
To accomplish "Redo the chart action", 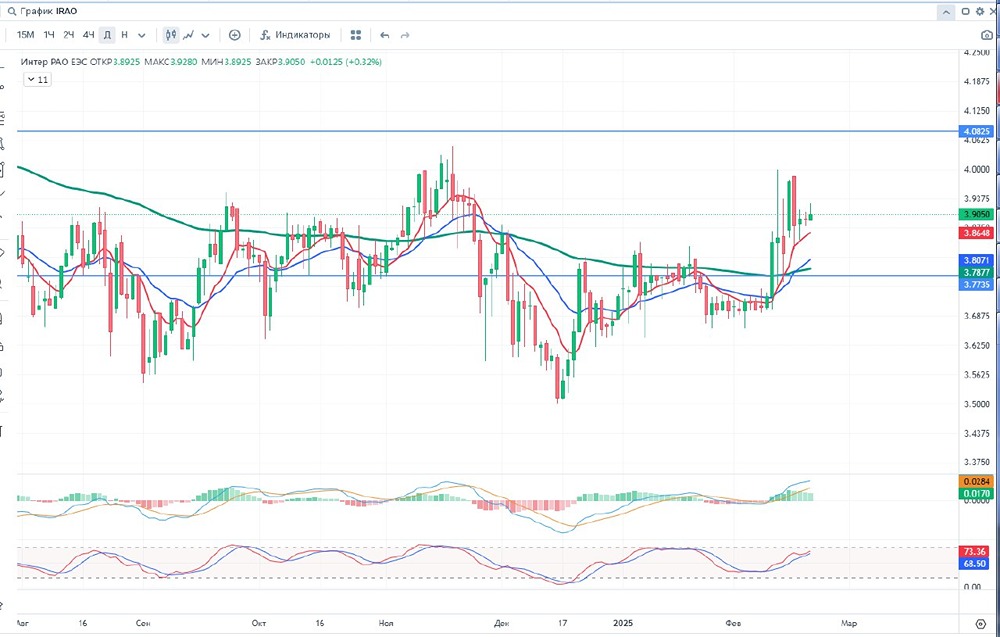I will pos(404,35).
